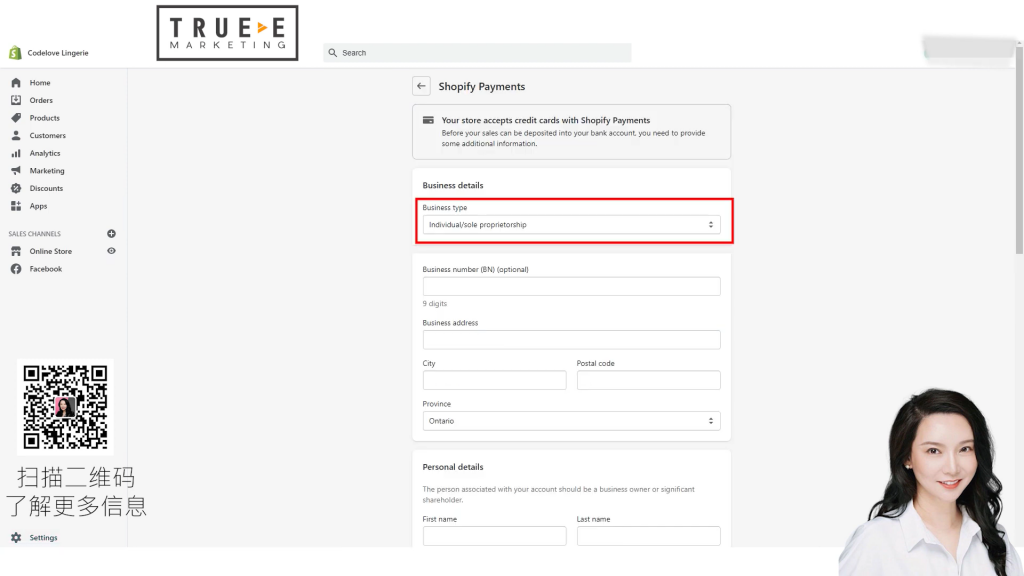Click the QR code image

click(65, 407)
